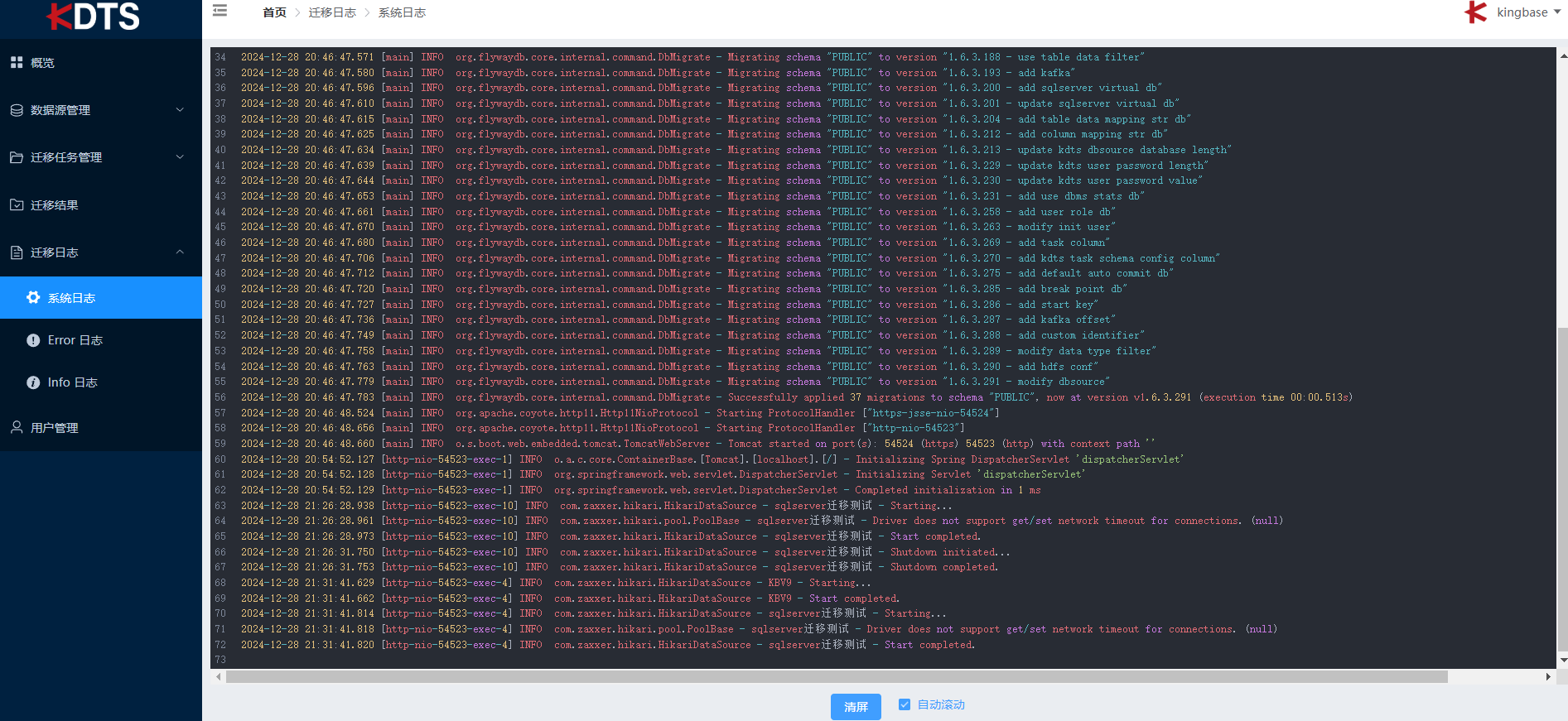Image resolution: width=1568 pixels, height=721 pixels.
Task: Select the 系统日志 menu item
Action: point(71,298)
